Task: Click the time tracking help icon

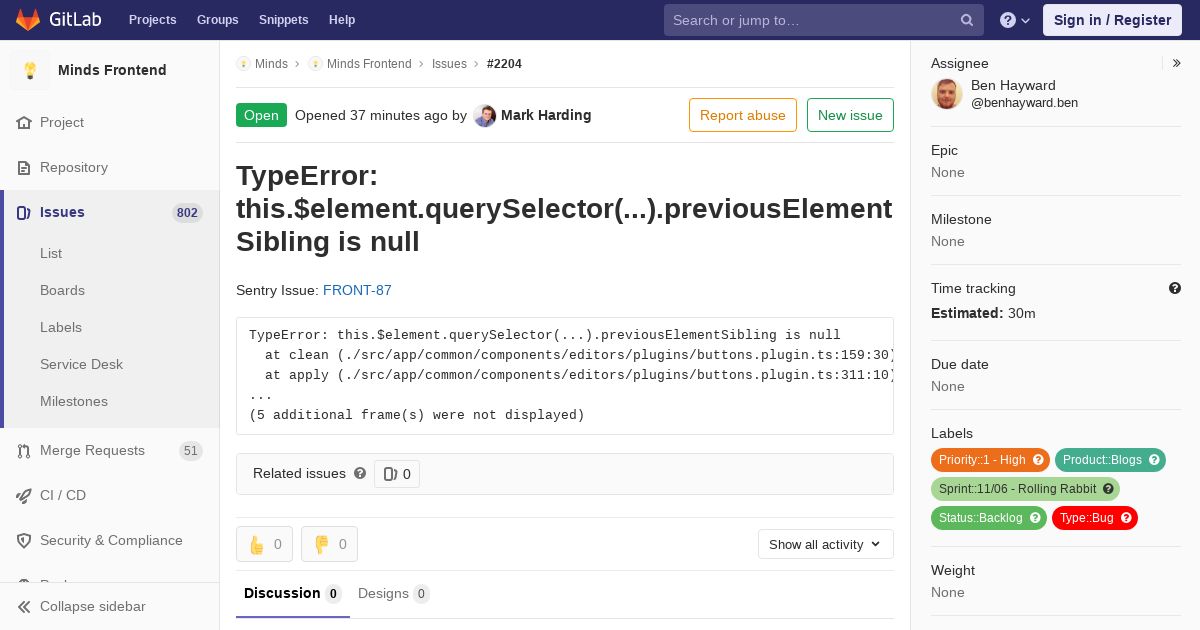Action: [1175, 288]
